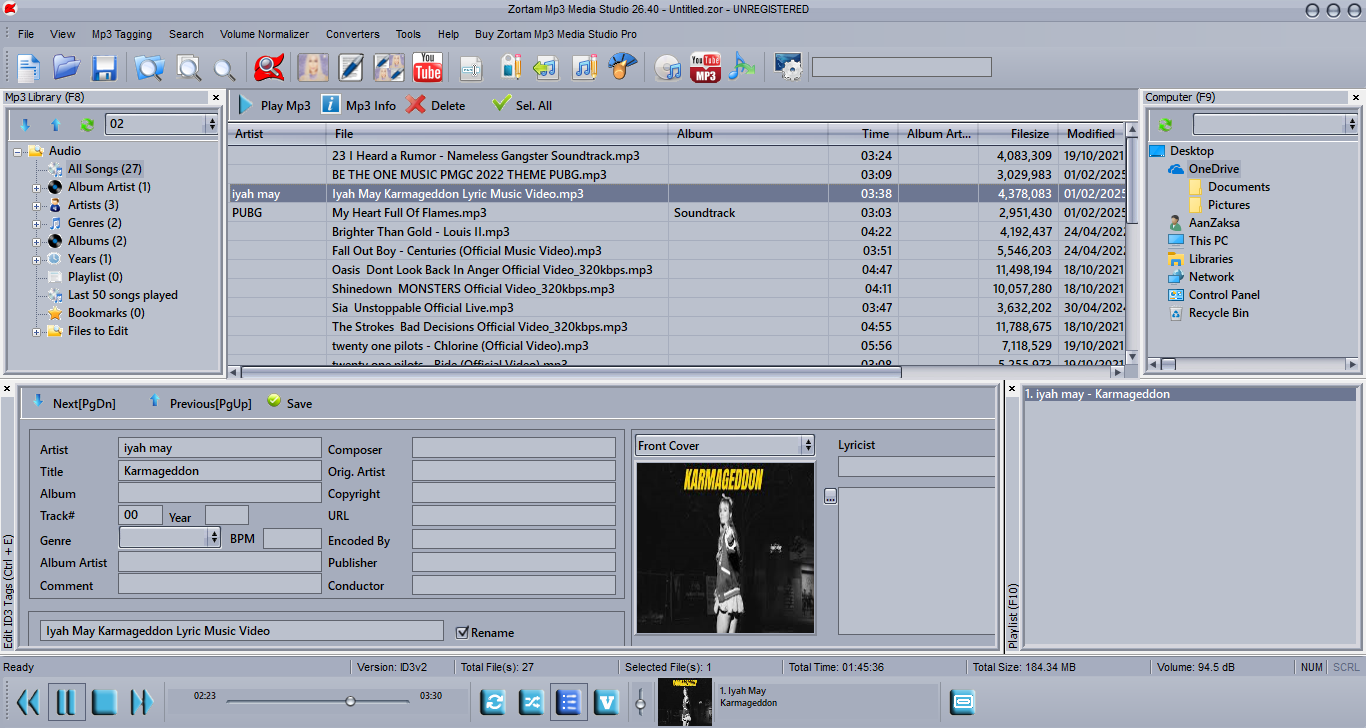
Task: Click Next[PgDn] in the tag editor
Action: point(73,403)
